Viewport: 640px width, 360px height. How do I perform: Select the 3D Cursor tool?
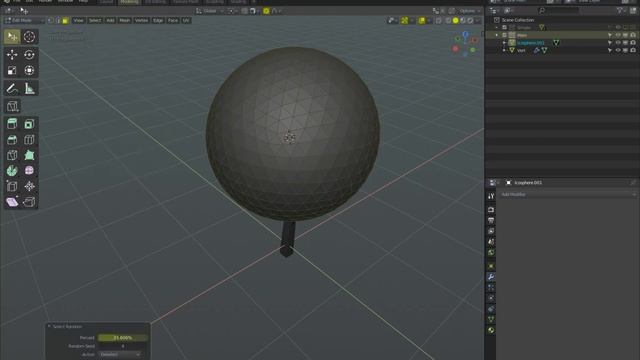click(x=29, y=37)
